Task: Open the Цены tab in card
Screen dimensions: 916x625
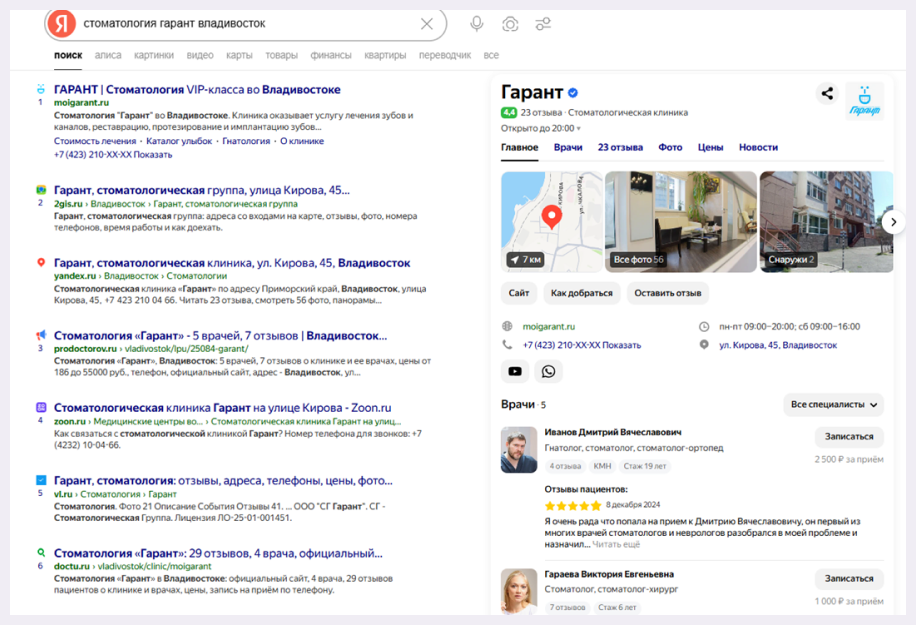Action: (x=710, y=147)
